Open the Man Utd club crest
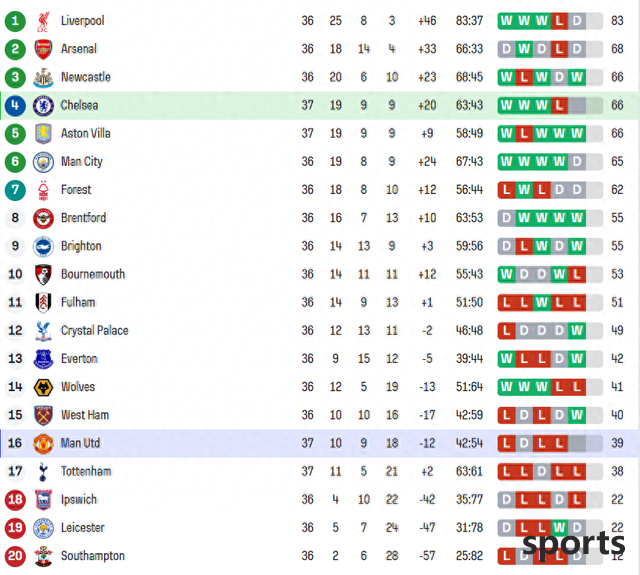 [43, 444]
